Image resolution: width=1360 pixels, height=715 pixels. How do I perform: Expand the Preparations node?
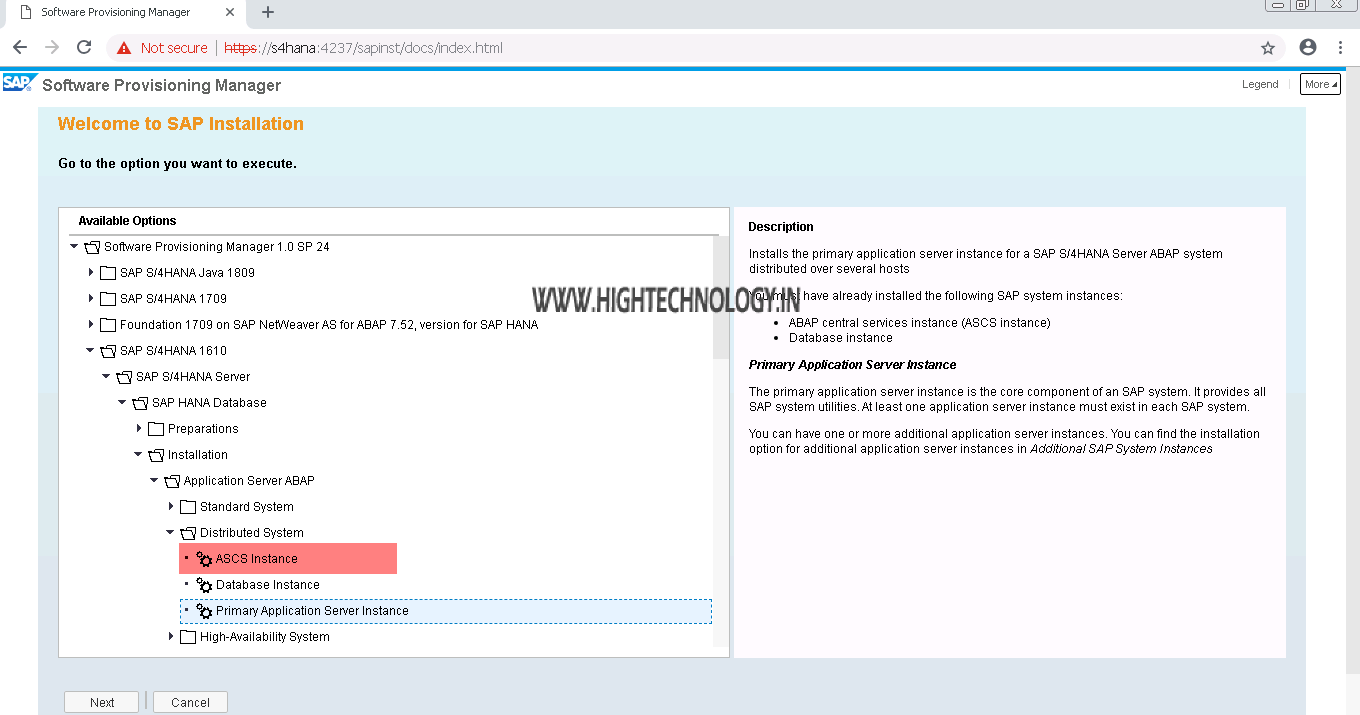139,429
